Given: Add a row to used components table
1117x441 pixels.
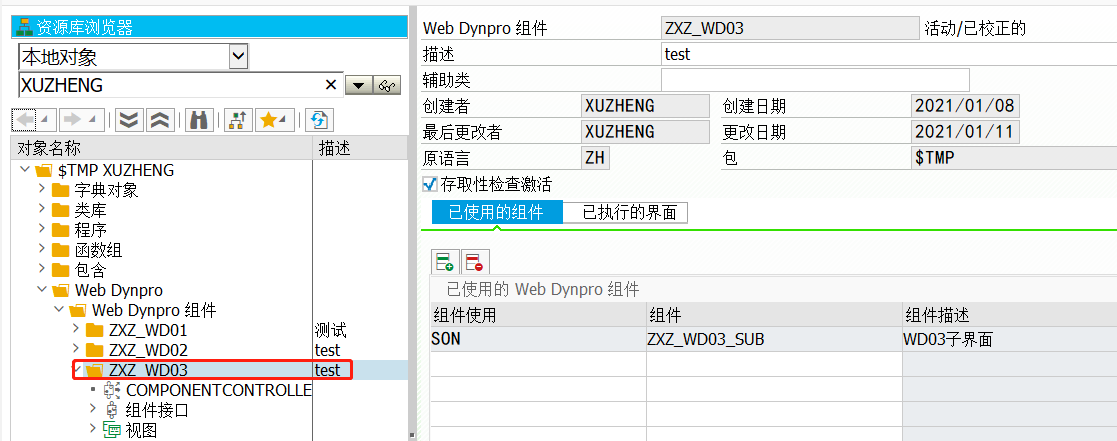Looking at the screenshot, I should (x=445, y=262).
